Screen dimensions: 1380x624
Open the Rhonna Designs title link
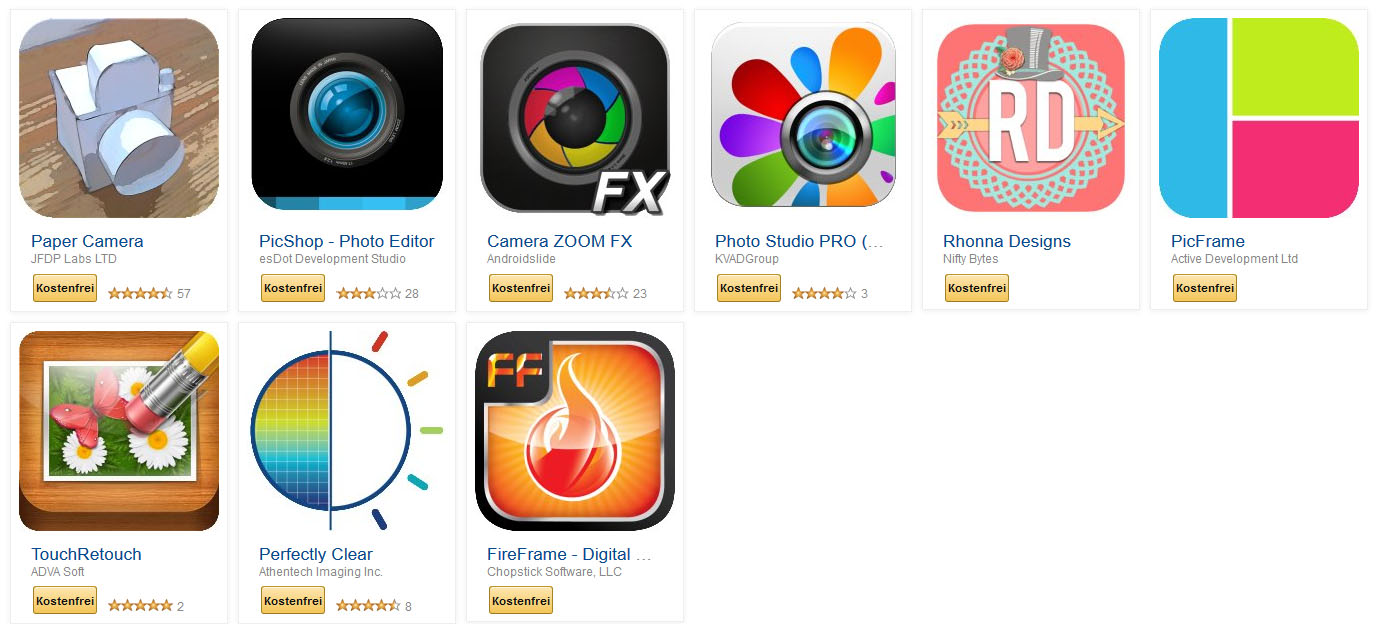coord(1007,241)
